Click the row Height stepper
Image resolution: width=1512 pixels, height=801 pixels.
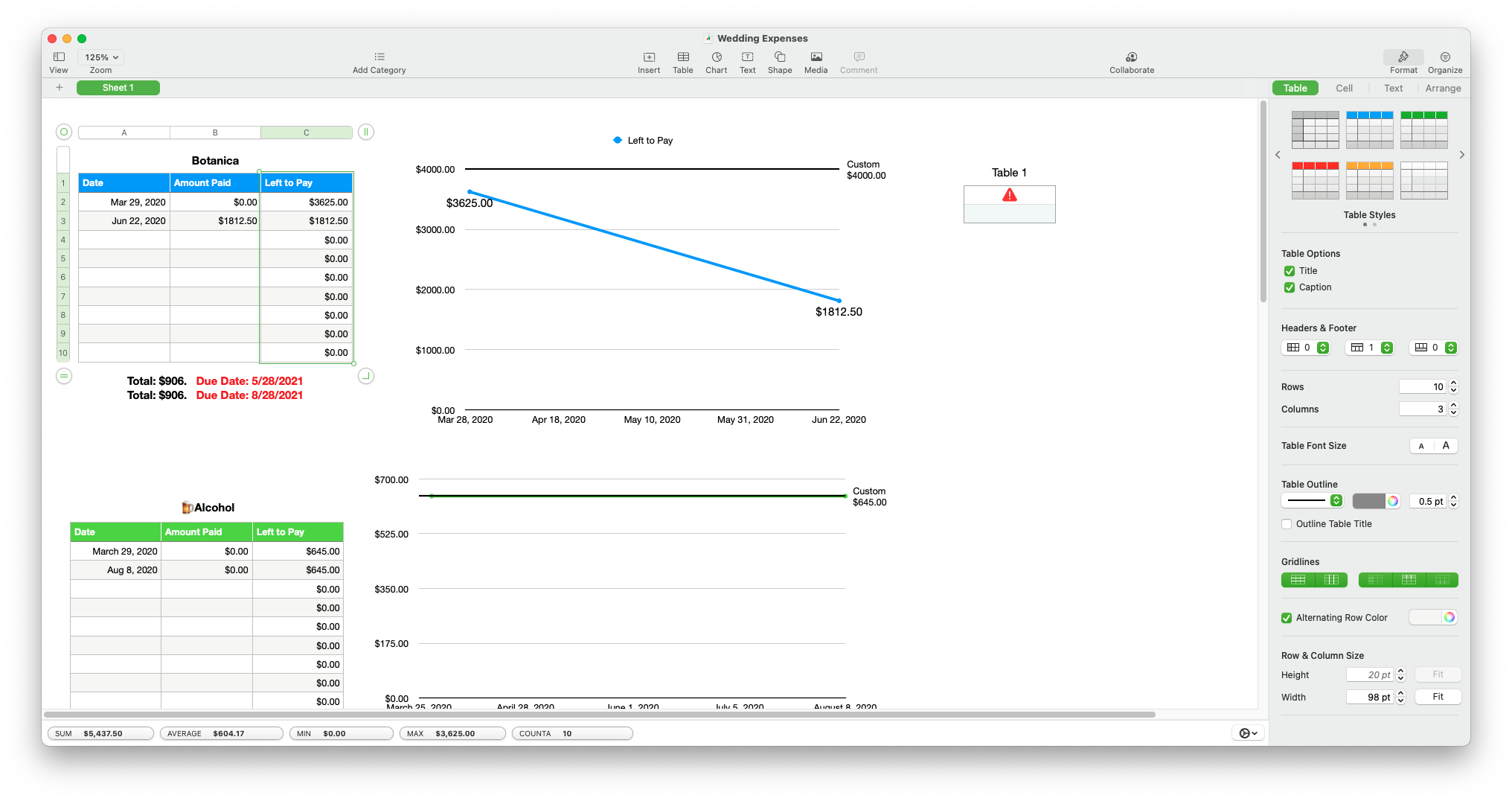click(x=1401, y=674)
